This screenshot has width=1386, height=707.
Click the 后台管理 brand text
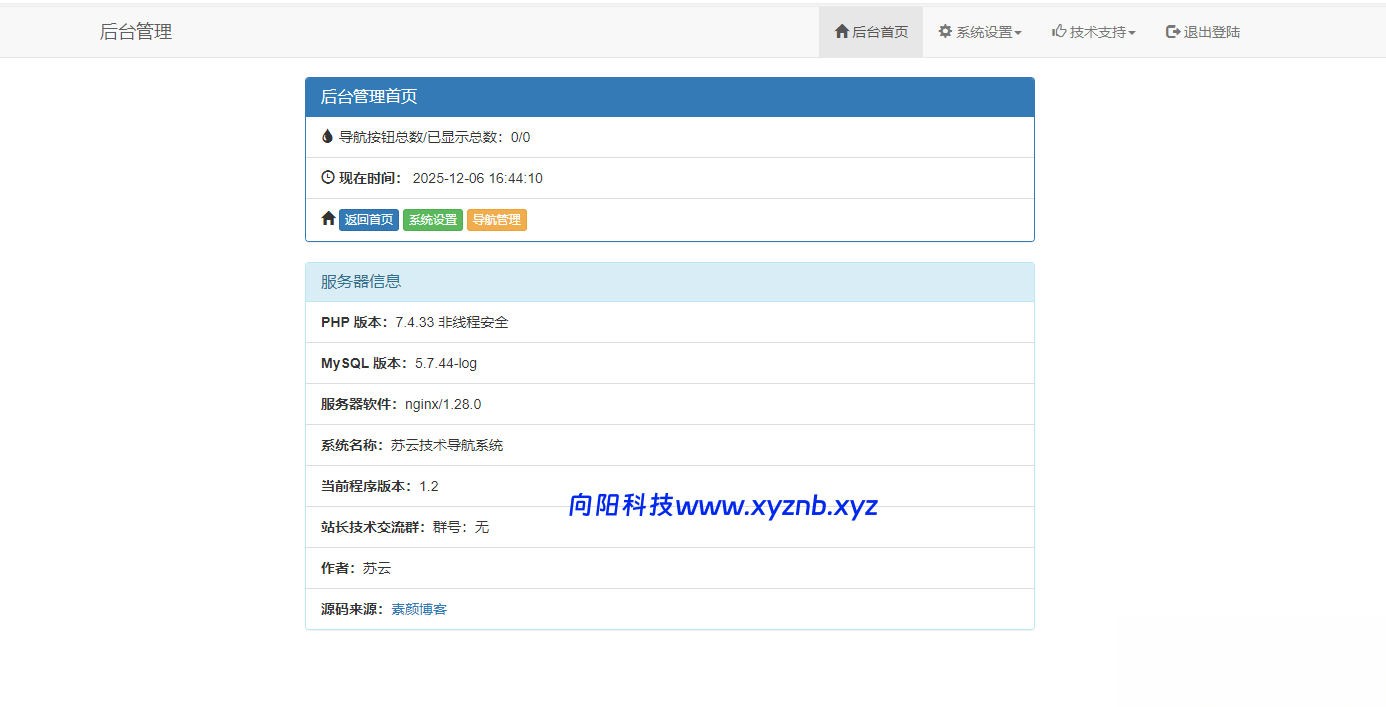(x=135, y=31)
